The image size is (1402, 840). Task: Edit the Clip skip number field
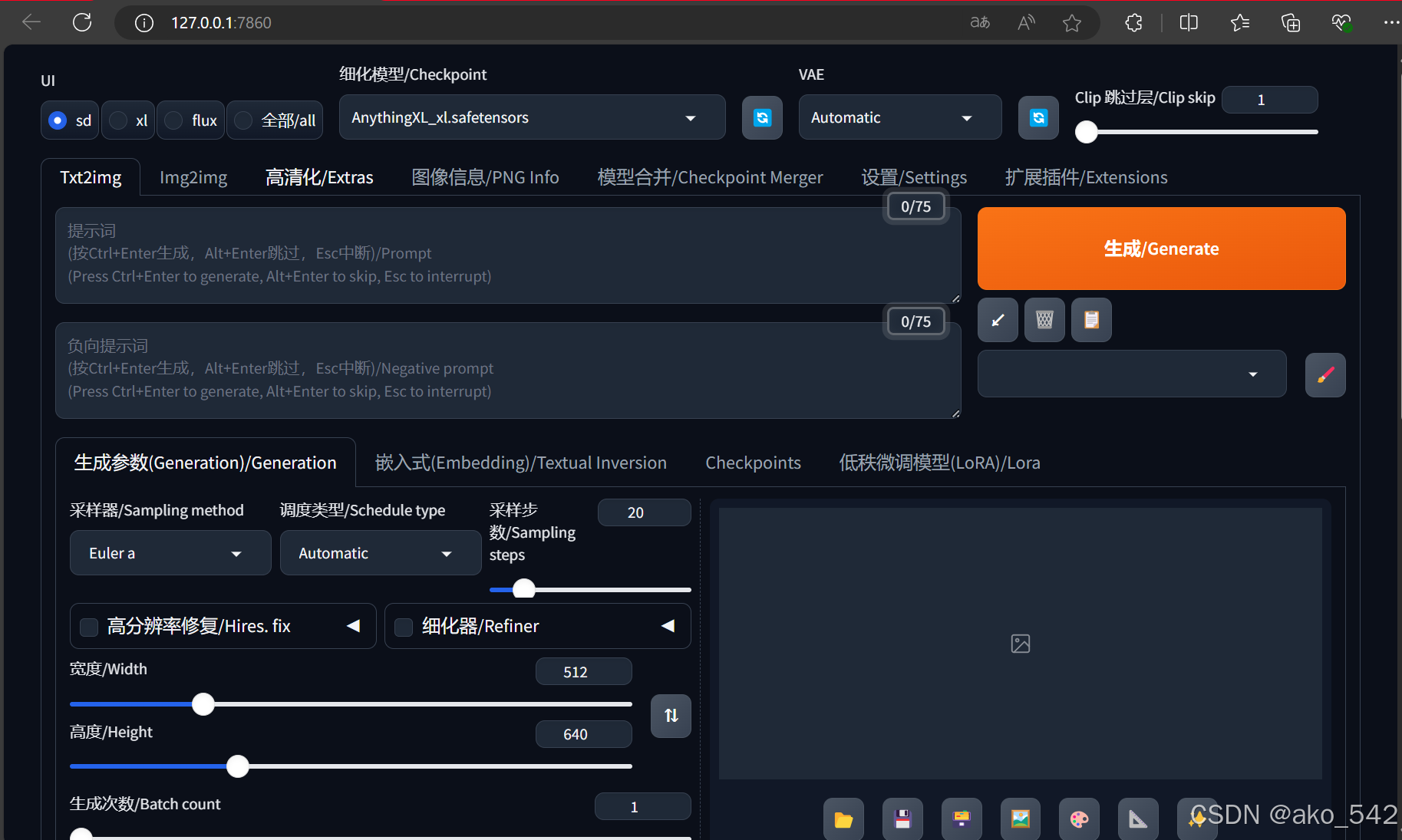click(1269, 100)
